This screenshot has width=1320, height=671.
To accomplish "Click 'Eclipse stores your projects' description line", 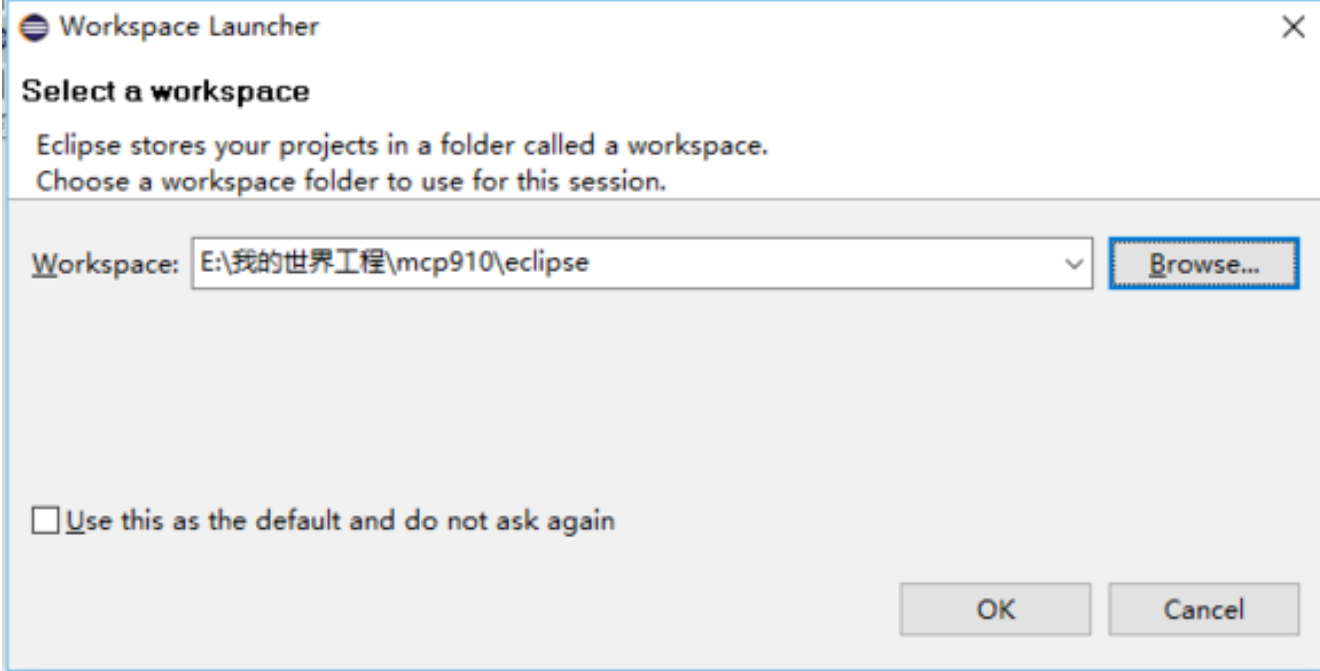I will (402, 146).
